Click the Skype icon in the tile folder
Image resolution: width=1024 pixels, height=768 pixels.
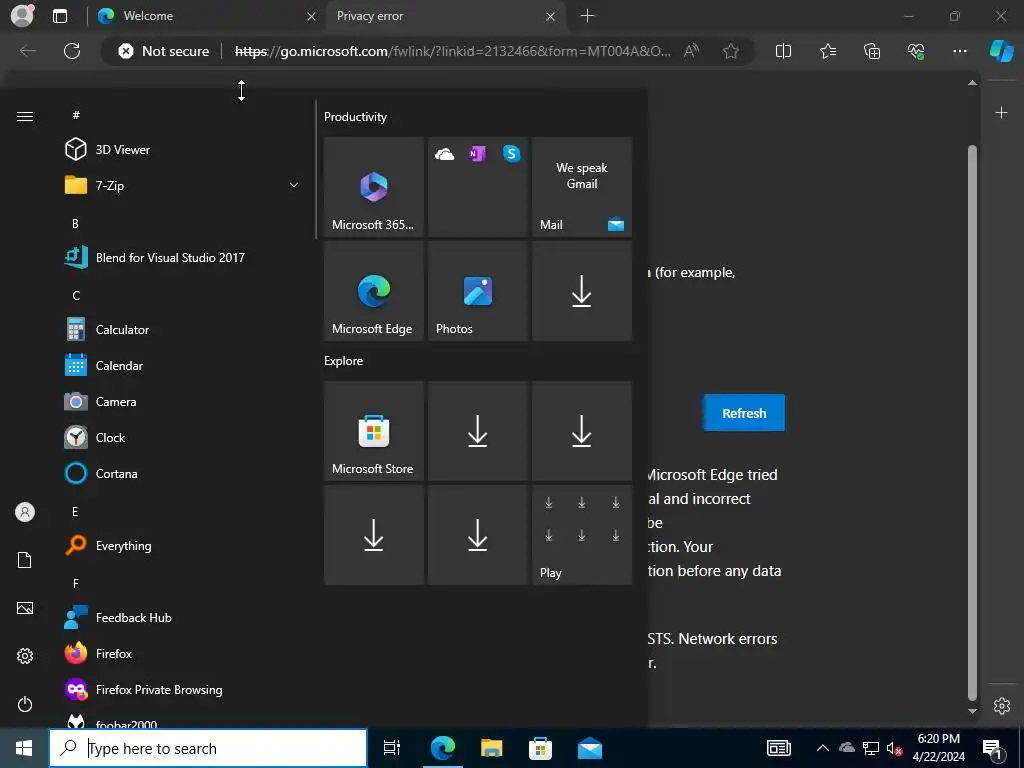(511, 154)
